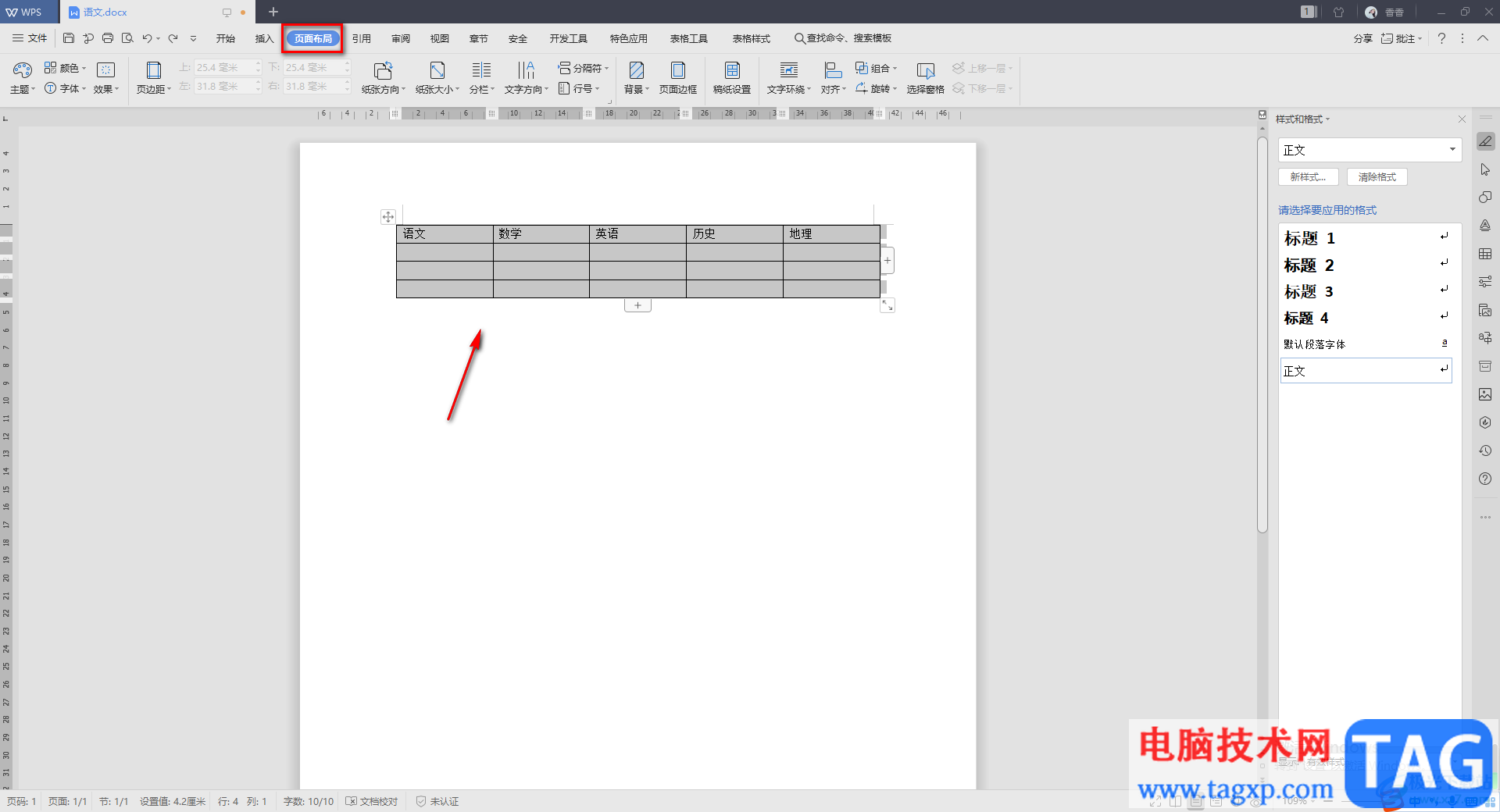Click the Clear Format (清除格式) button
Viewport: 1500px width, 812px height.
click(1377, 177)
